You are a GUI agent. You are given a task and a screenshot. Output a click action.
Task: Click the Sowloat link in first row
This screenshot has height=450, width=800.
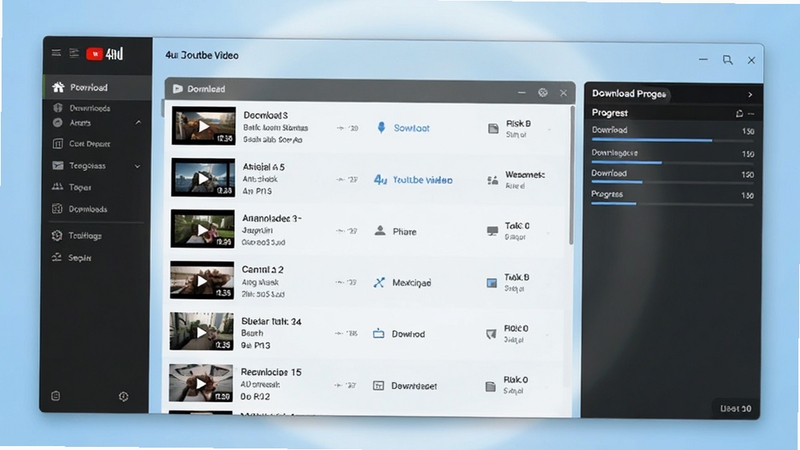point(411,129)
